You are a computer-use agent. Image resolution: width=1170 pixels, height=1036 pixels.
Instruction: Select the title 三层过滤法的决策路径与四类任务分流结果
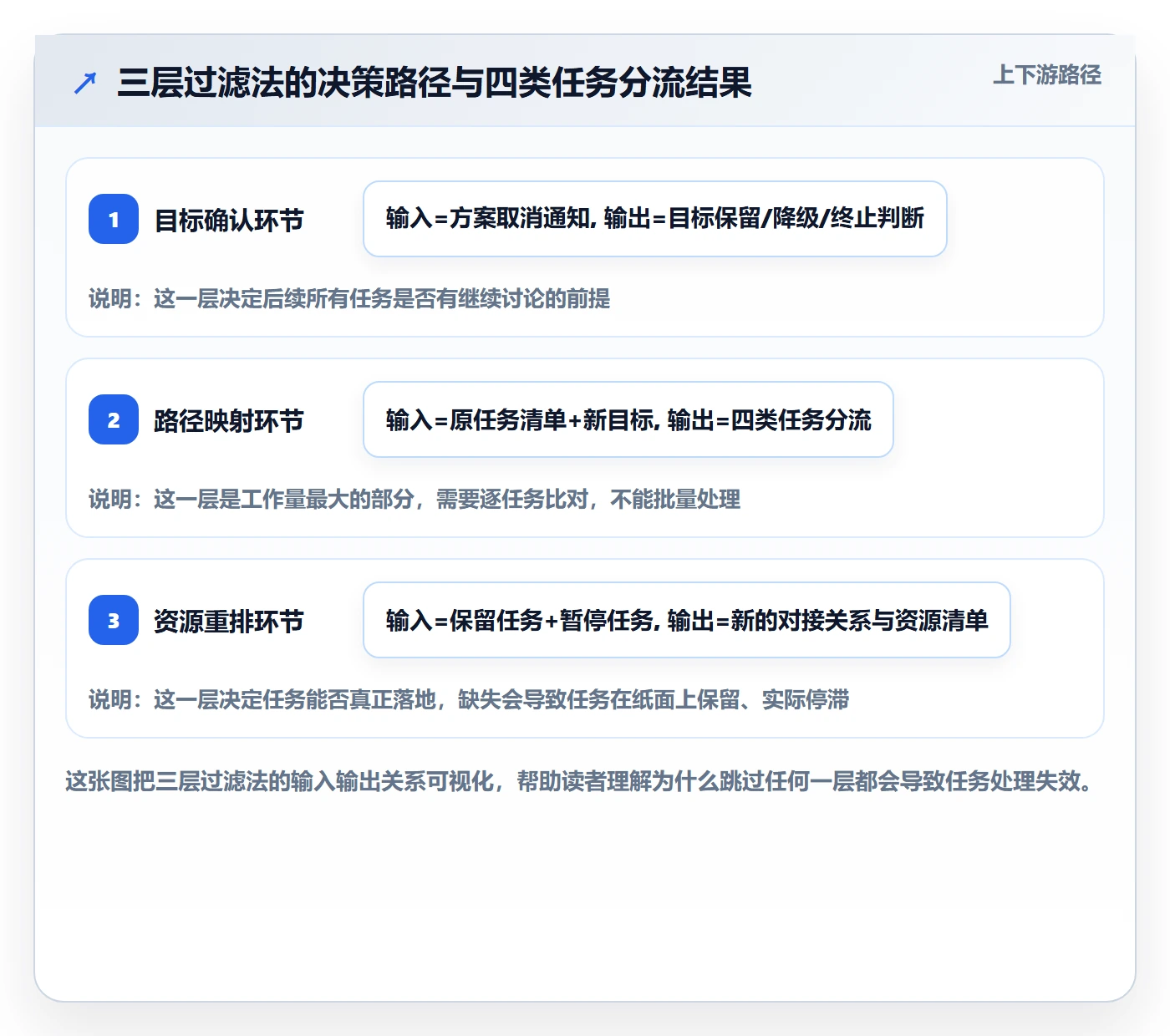[x=435, y=83]
